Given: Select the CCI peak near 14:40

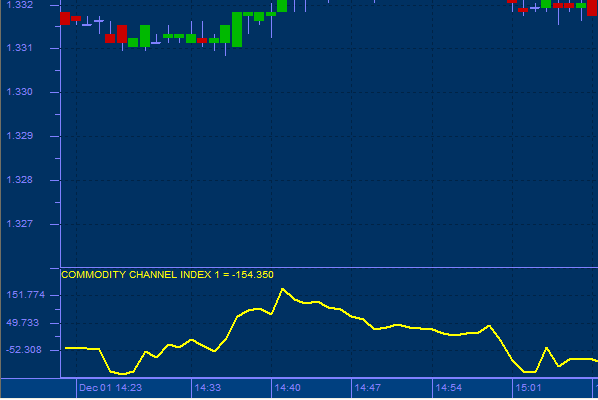Looking at the screenshot, I should [x=283, y=289].
